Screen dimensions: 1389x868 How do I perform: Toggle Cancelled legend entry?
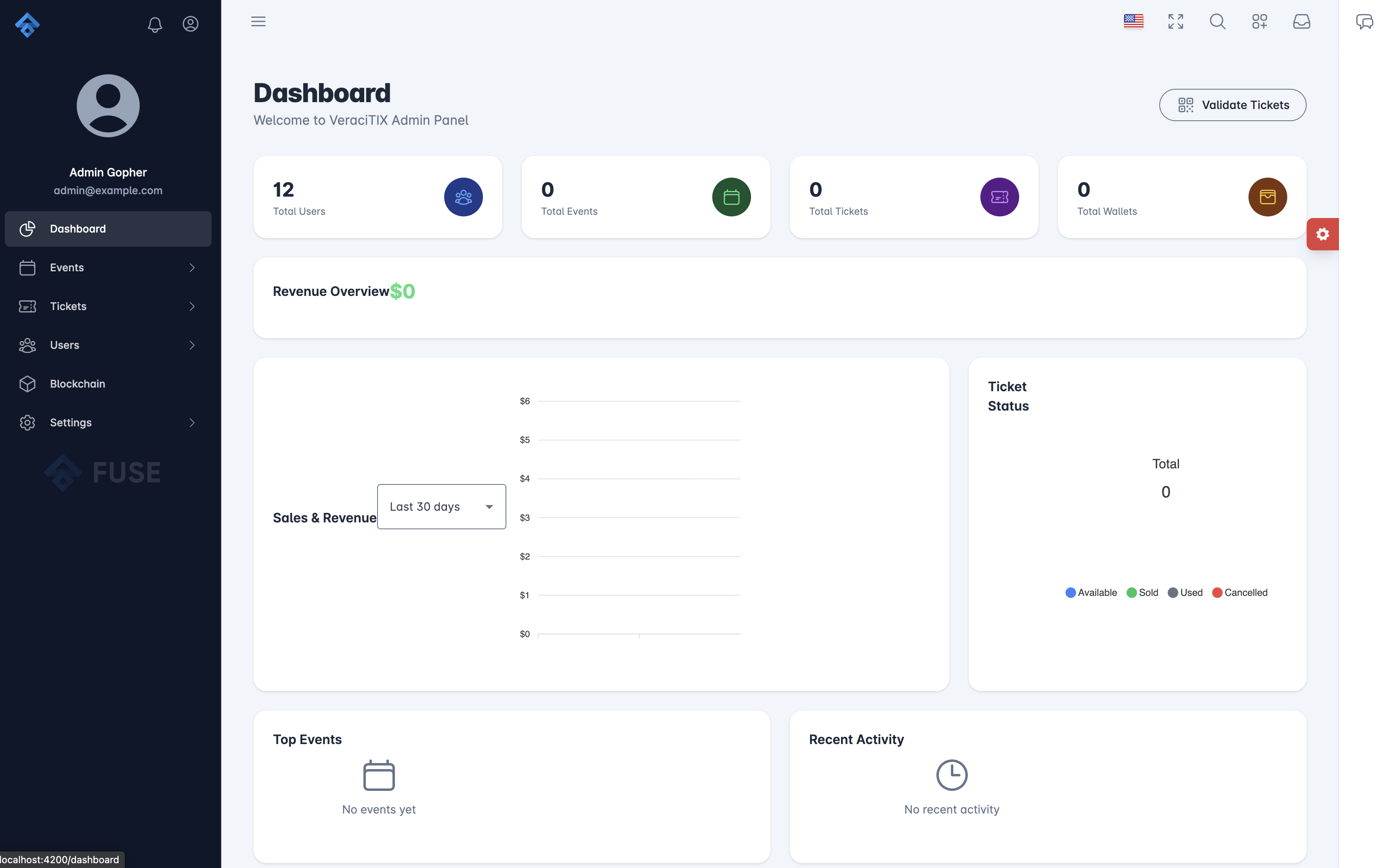(x=1239, y=592)
